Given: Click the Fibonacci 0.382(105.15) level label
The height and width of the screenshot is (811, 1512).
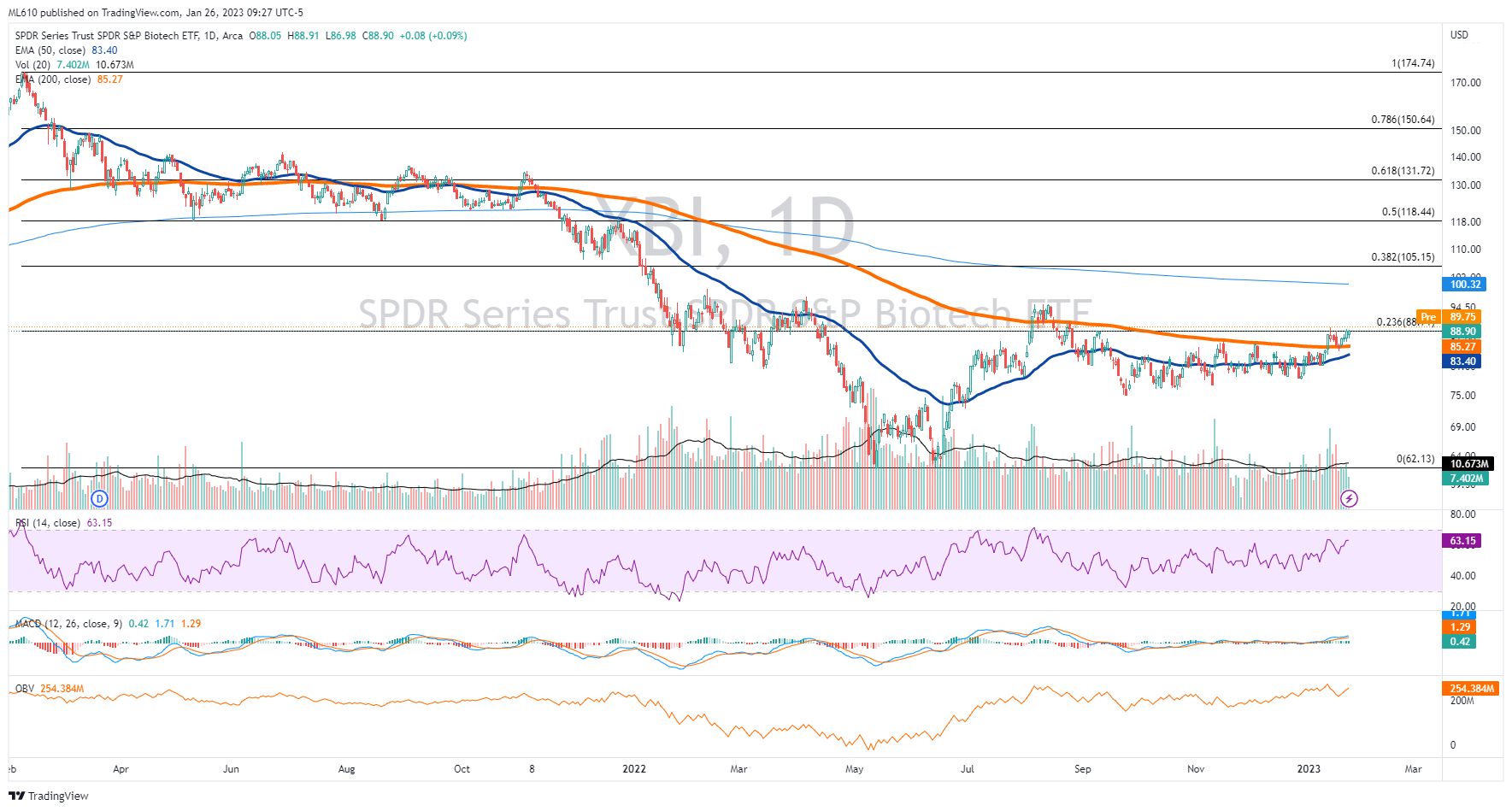Looking at the screenshot, I should pos(1403,257).
